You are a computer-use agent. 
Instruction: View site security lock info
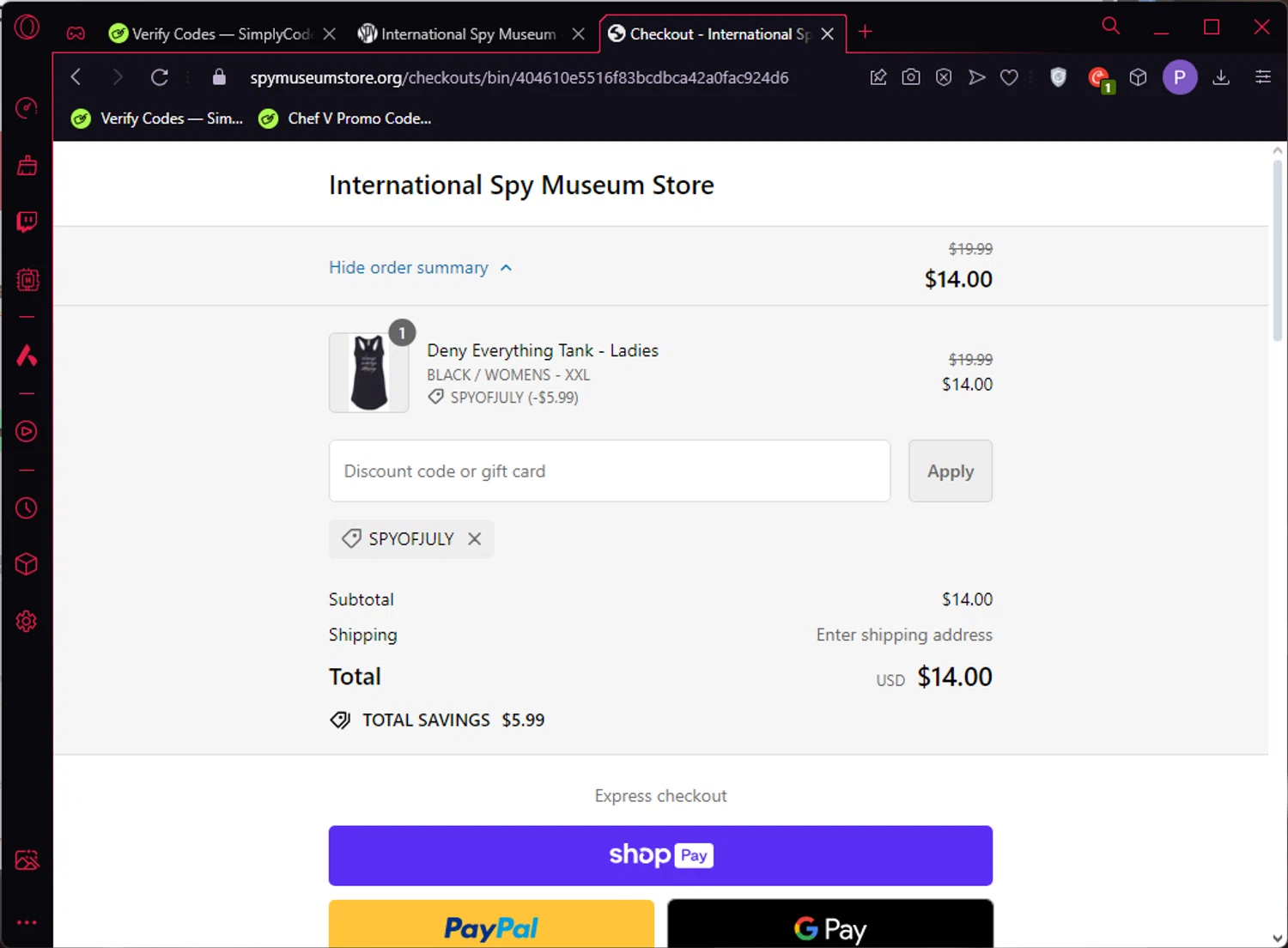pyautogui.click(x=219, y=77)
